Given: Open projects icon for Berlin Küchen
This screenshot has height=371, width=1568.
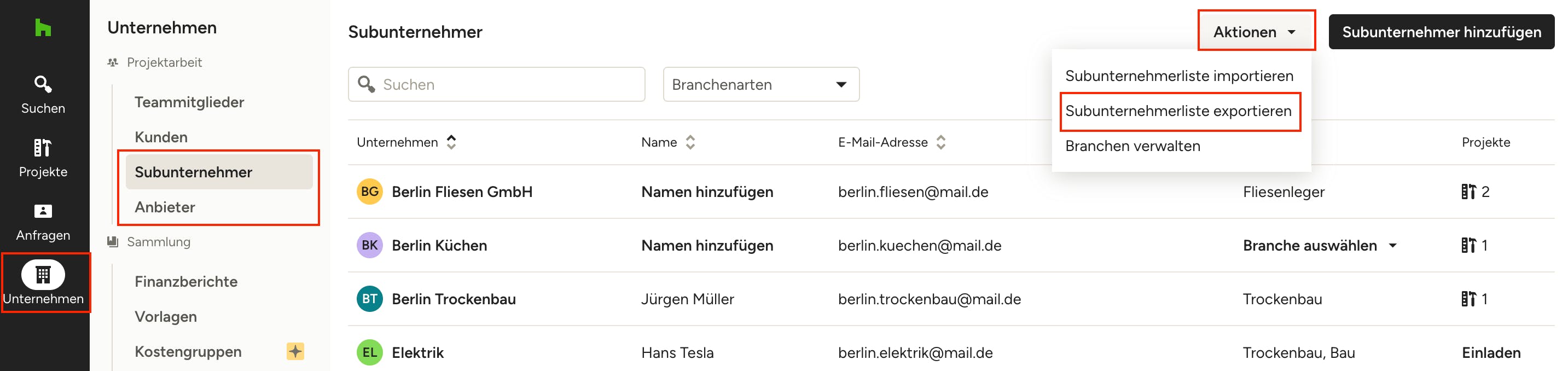Looking at the screenshot, I should coord(1468,246).
